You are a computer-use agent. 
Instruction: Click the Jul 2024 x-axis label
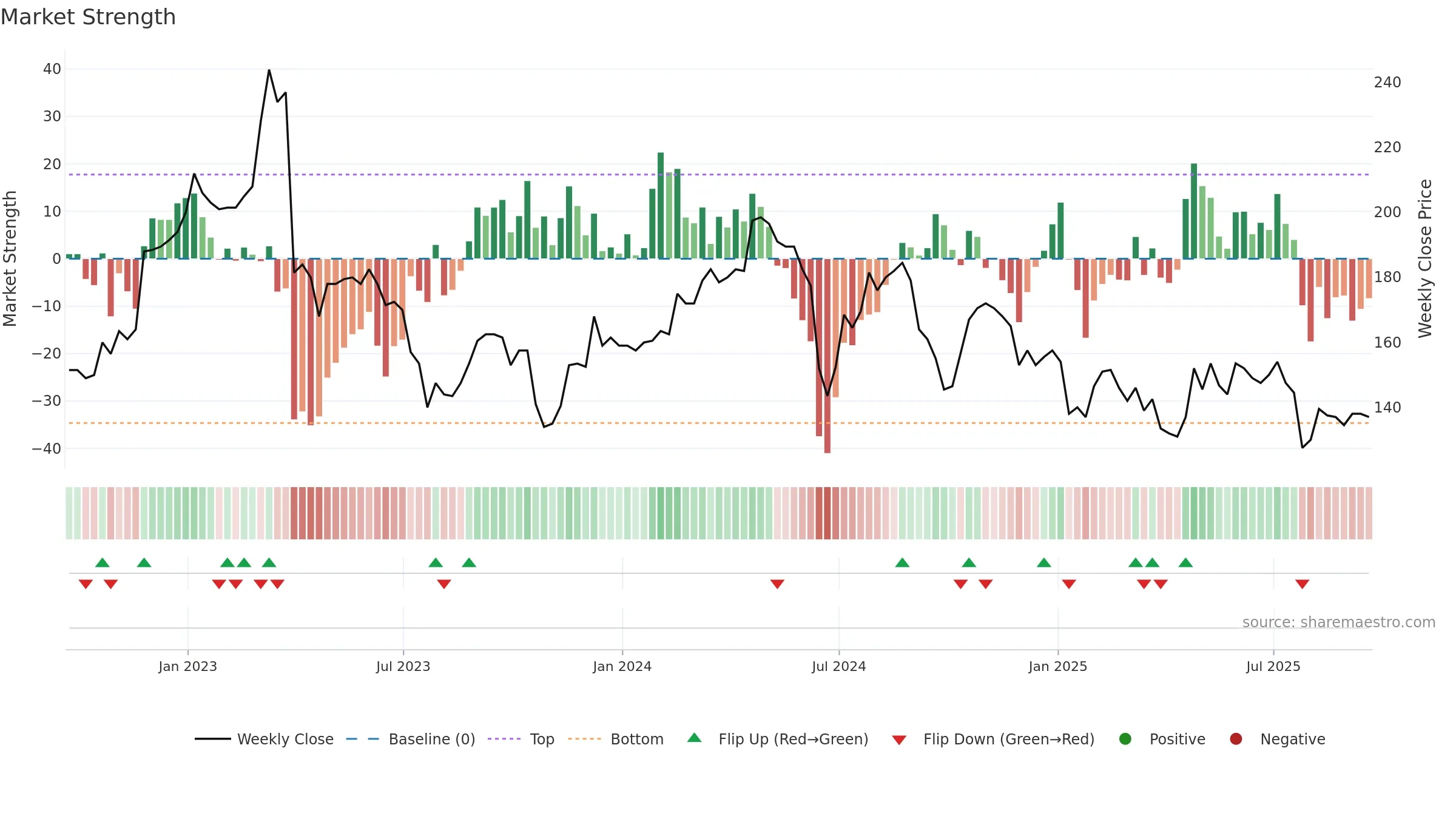point(838,666)
